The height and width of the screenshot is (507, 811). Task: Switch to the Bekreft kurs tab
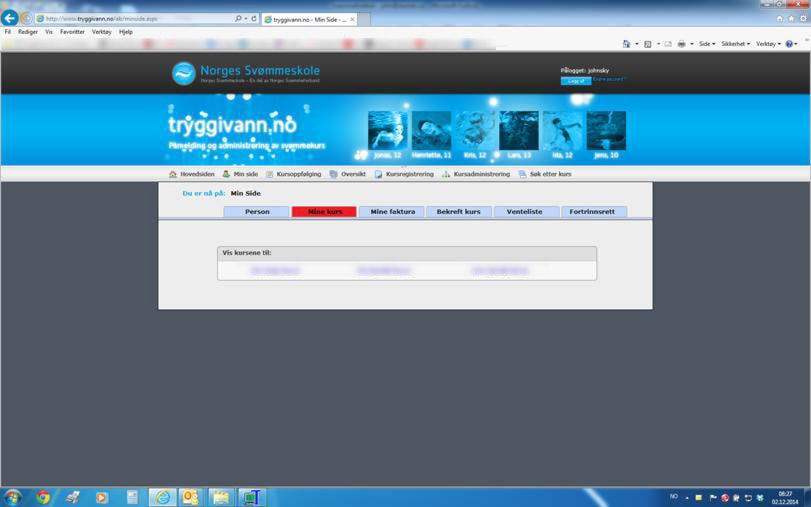point(459,212)
